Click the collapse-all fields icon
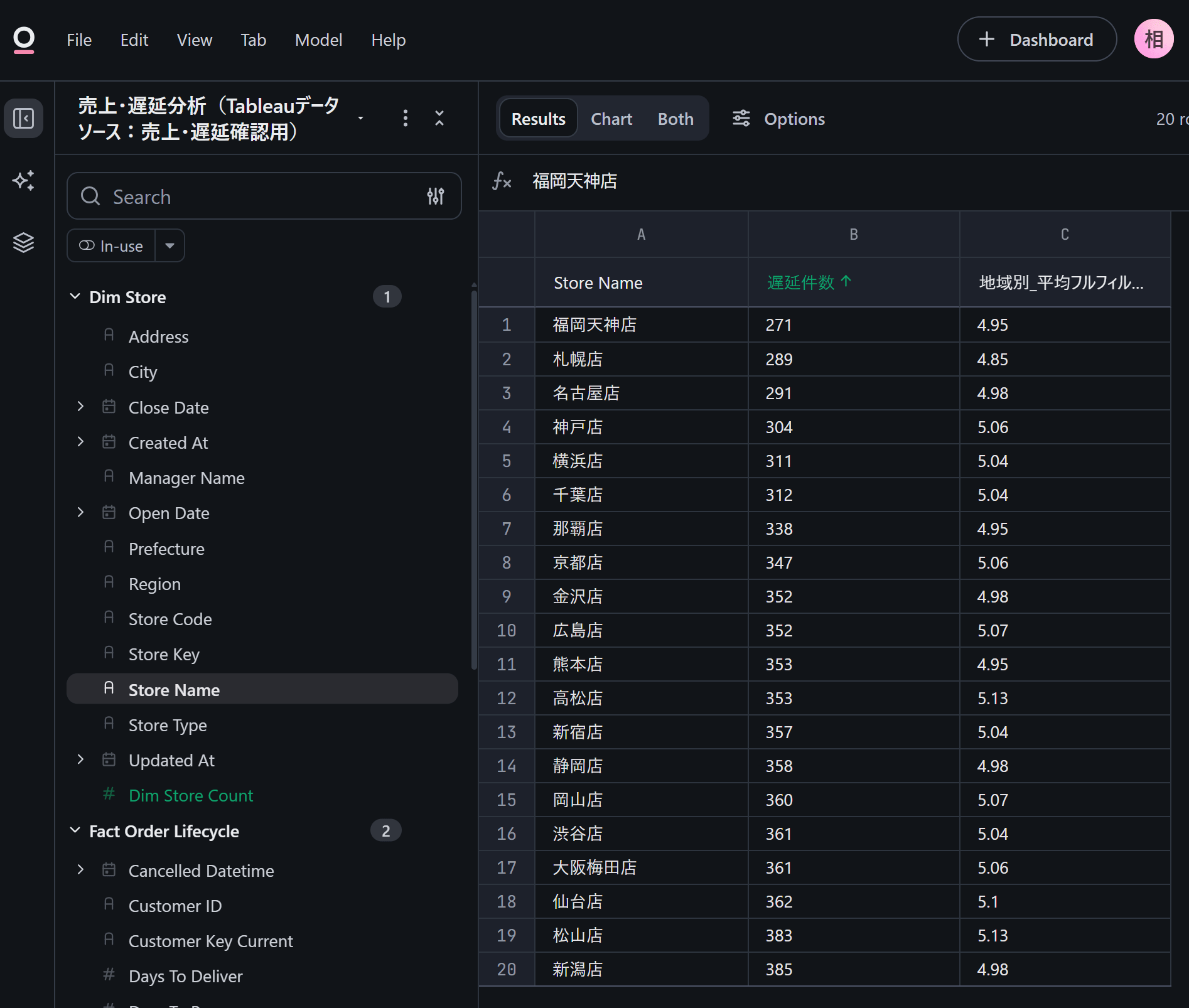The image size is (1189, 1008). coord(439,118)
